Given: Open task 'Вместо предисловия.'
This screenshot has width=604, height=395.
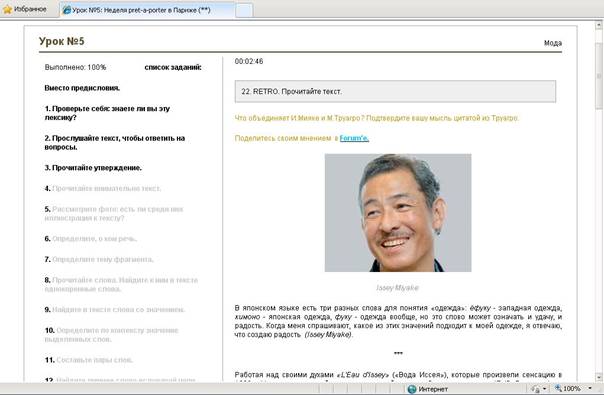Looking at the screenshot, I should point(82,88).
